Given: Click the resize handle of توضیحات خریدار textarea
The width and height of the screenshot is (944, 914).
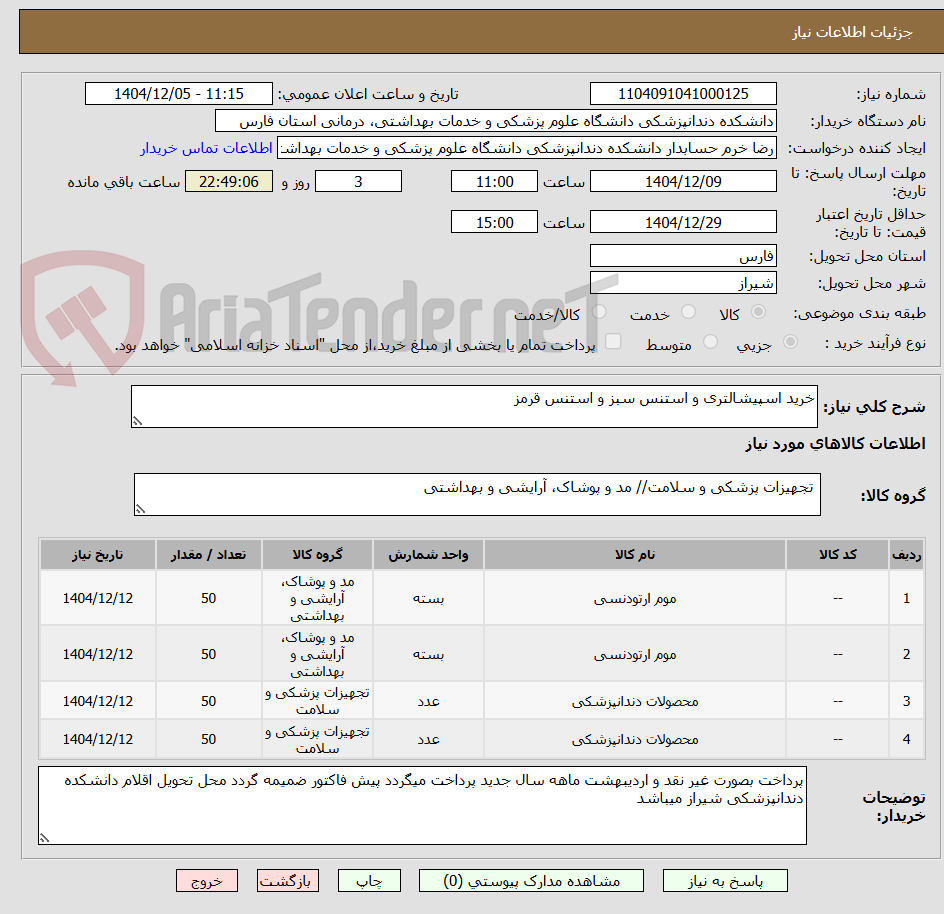Looking at the screenshot, I should (x=45, y=838).
